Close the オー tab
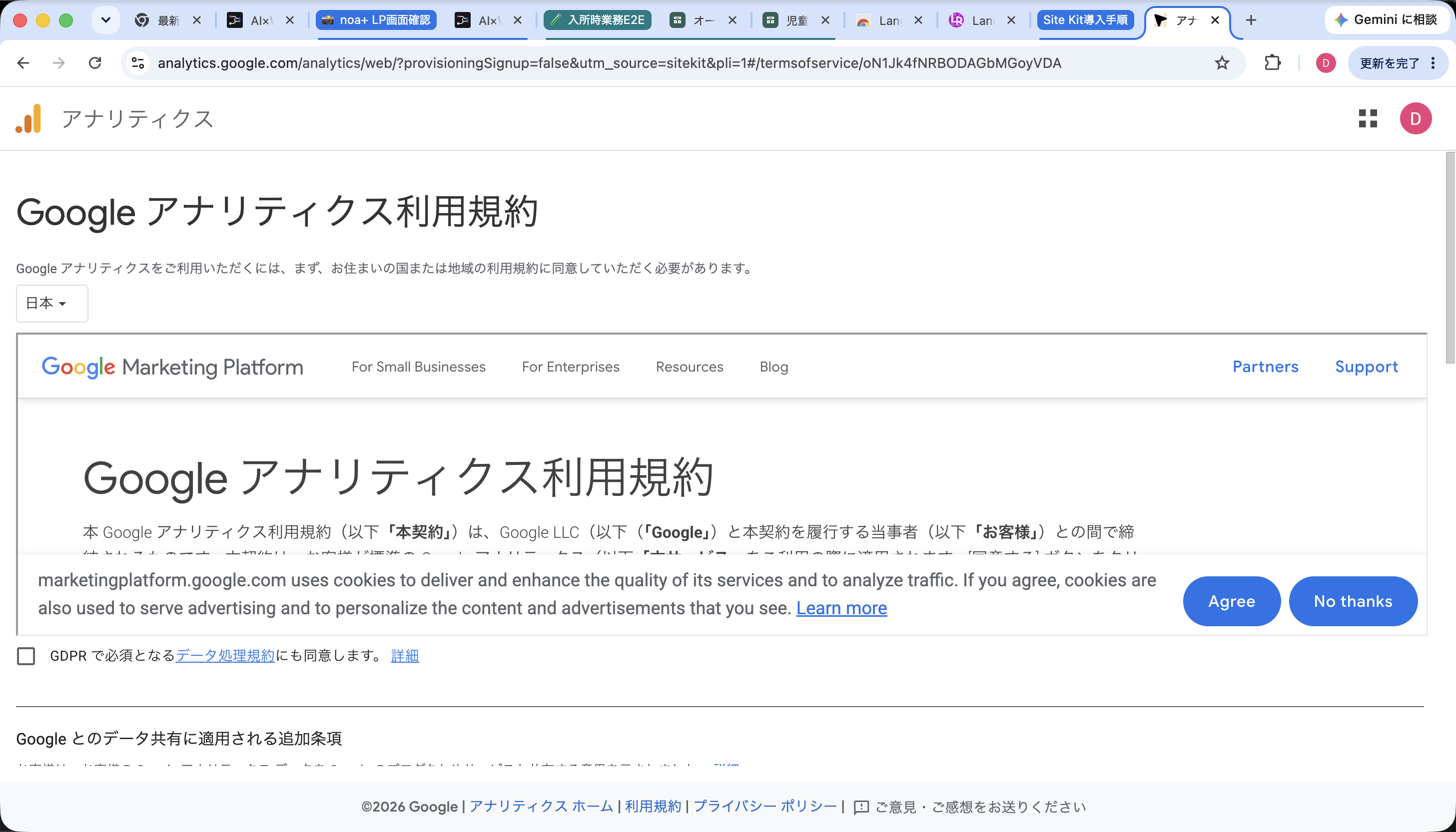The width and height of the screenshot is (1456, 832). (731, 20)
